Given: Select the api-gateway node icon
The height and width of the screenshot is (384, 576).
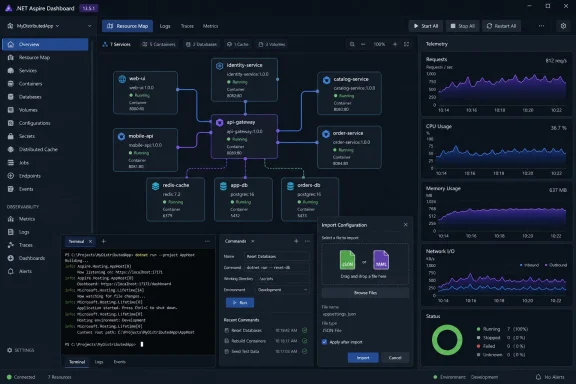Looking at the screenshot, I should point(219,122).
